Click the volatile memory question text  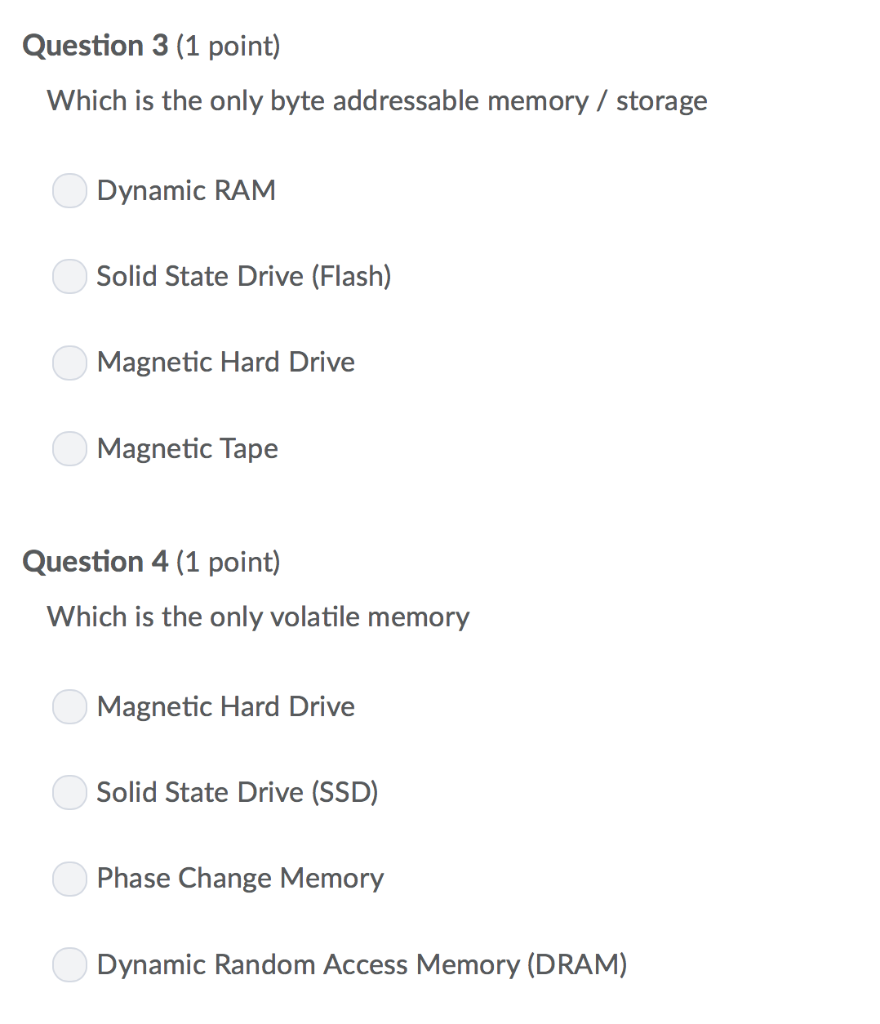tap(257, 617)
